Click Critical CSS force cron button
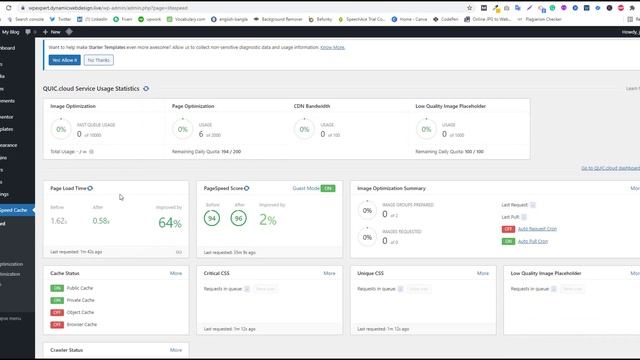Image resolution: width=640 pixels, height=360 pixels. pyautogui.click(x=265, y=289)
